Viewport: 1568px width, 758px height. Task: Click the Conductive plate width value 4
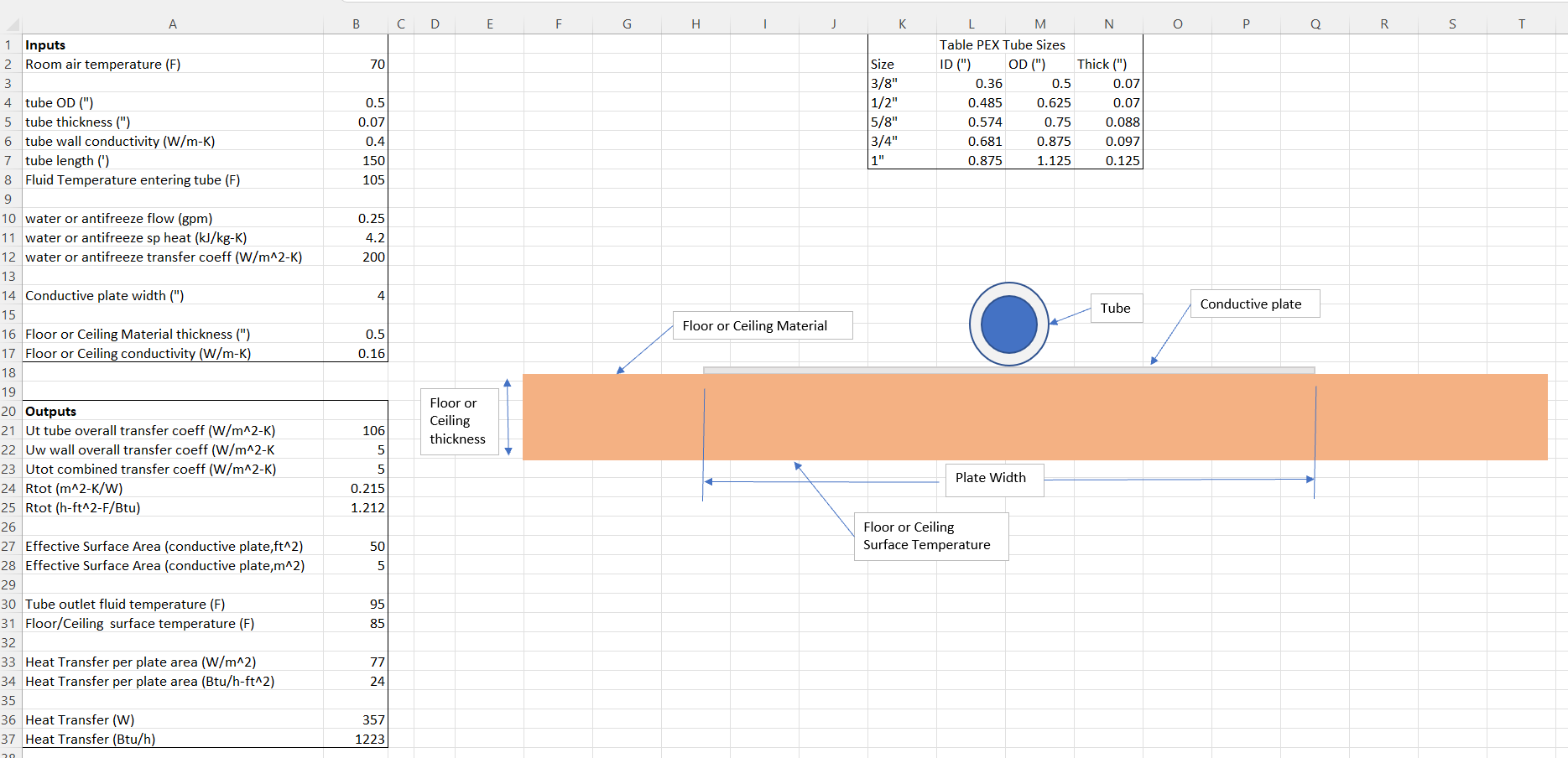(356, 296)
